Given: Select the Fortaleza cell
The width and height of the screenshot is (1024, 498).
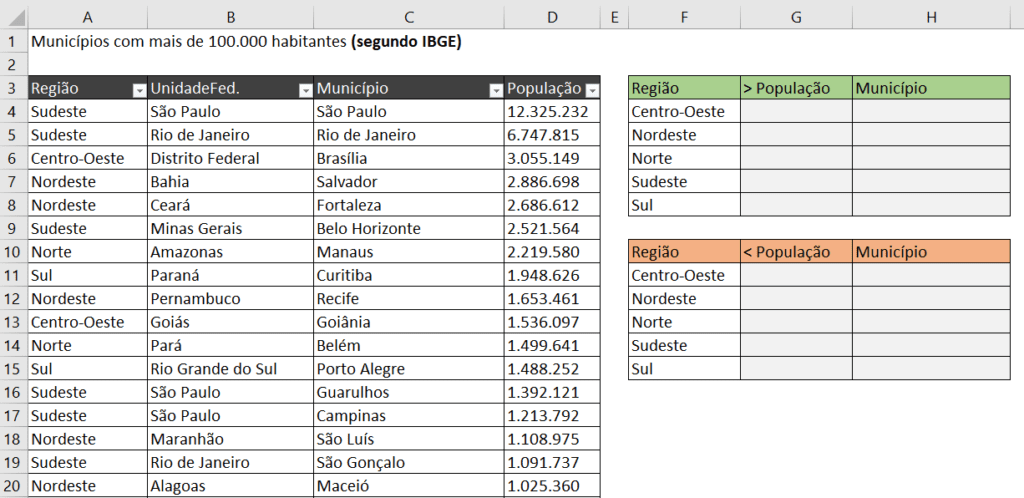Looking at the screenshot, I should 408,205.
